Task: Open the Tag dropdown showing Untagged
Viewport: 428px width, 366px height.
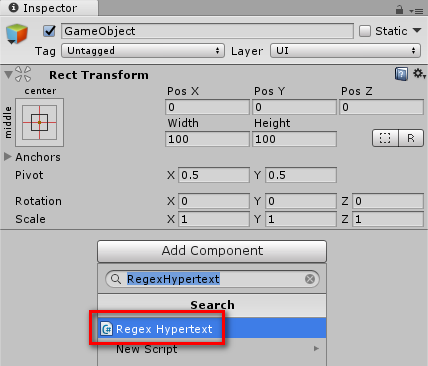Action: (143, 51)
